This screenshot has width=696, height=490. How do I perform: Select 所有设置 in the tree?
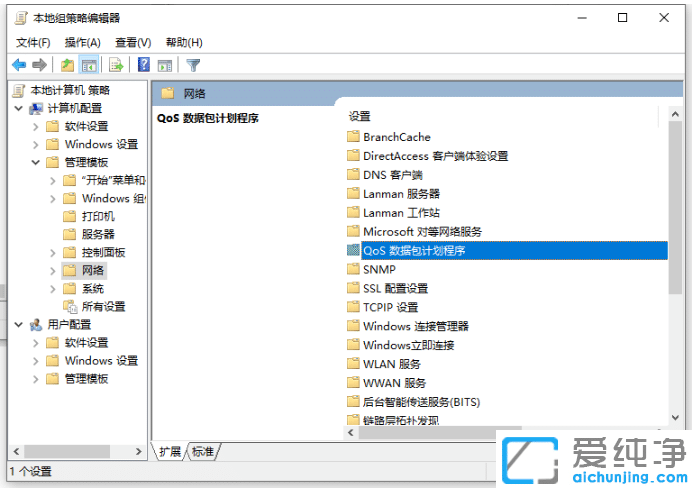103,306
